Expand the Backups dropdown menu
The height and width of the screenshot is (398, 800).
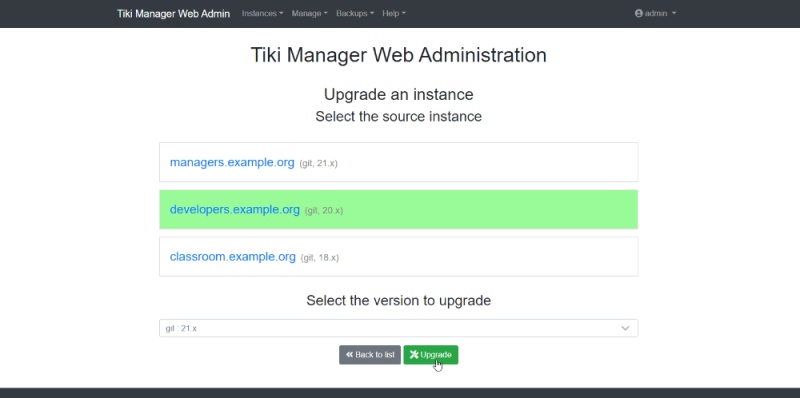(x=355, y=13)
